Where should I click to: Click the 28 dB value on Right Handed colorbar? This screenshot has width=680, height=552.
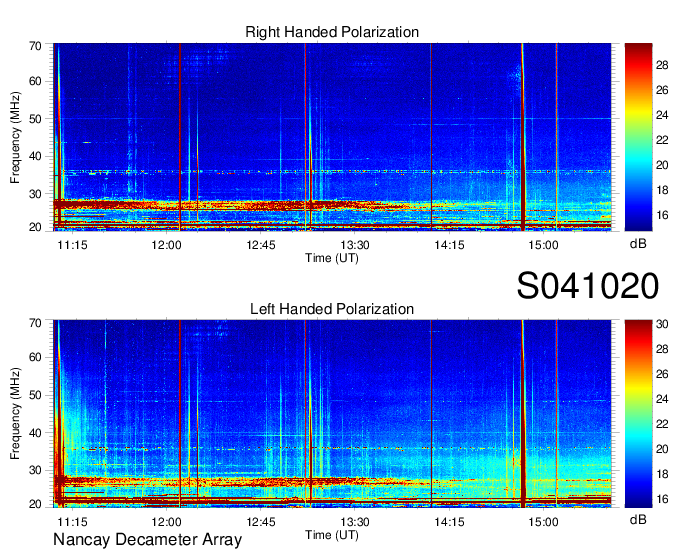(x=662, y=65)
